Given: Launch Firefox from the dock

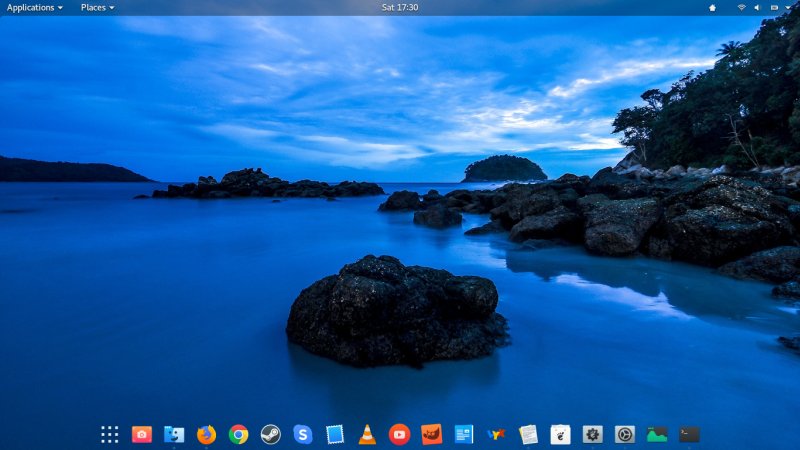Looking at the screenshot, I should (x=206, y=434).
